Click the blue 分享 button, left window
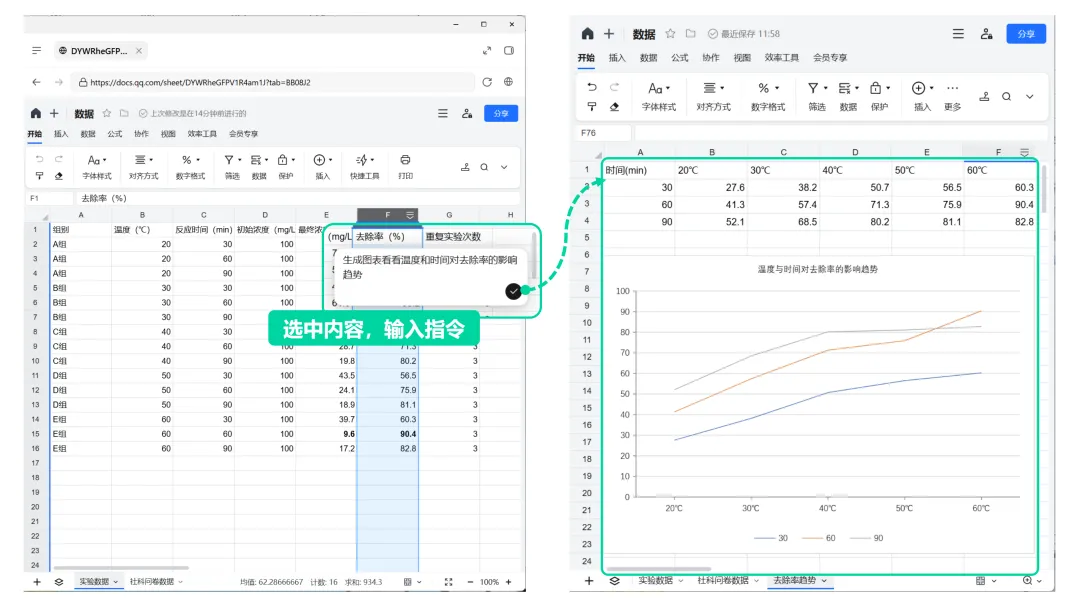Screen dimensions: 1080x608 click(x=501, y=114)
